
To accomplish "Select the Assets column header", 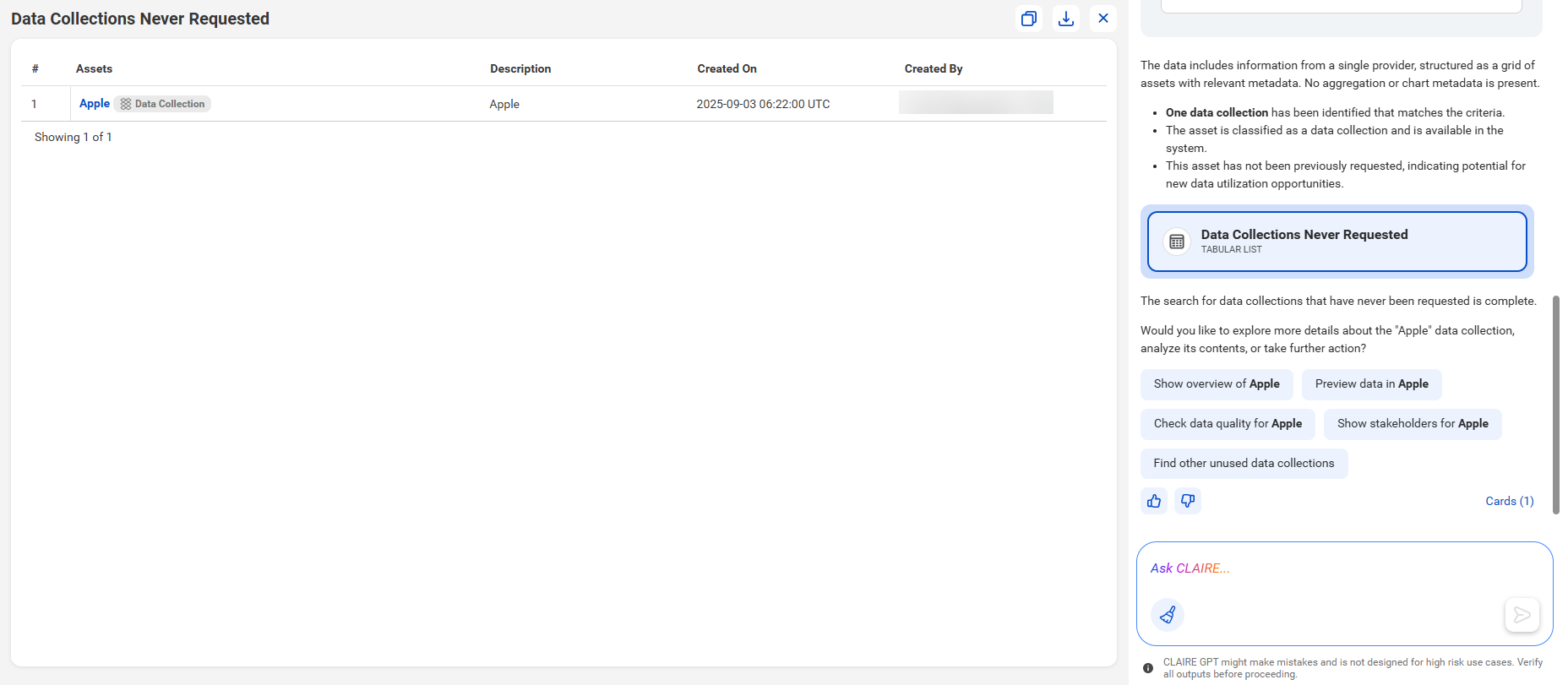I will click(94, 68).
